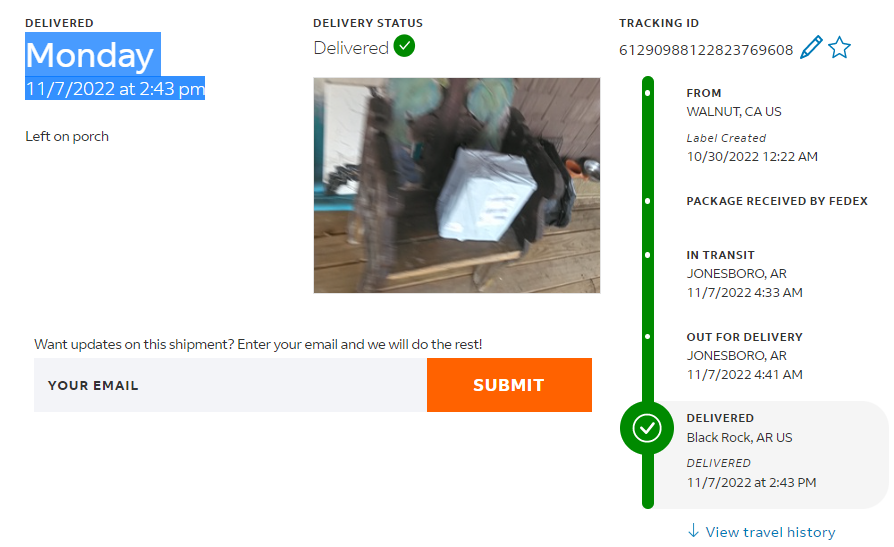Click the 11/7/2022 at 2:43 pm date text
Screen dimensions: 894x547
point(115,88)
